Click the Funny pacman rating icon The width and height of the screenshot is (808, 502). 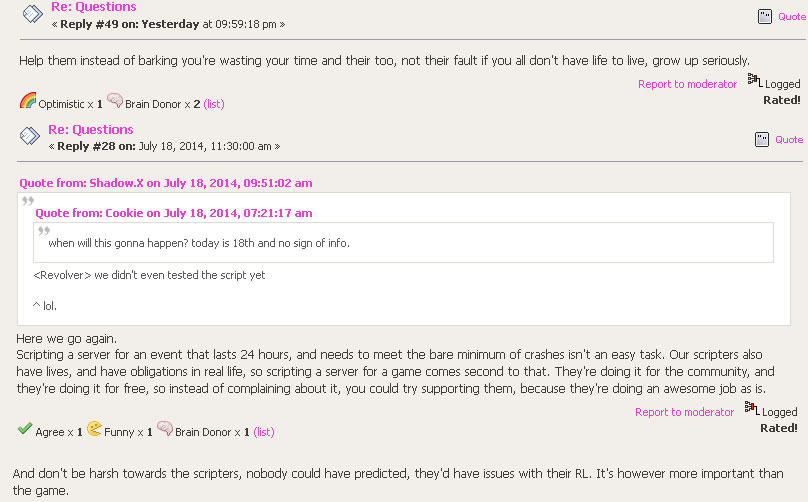94,428
